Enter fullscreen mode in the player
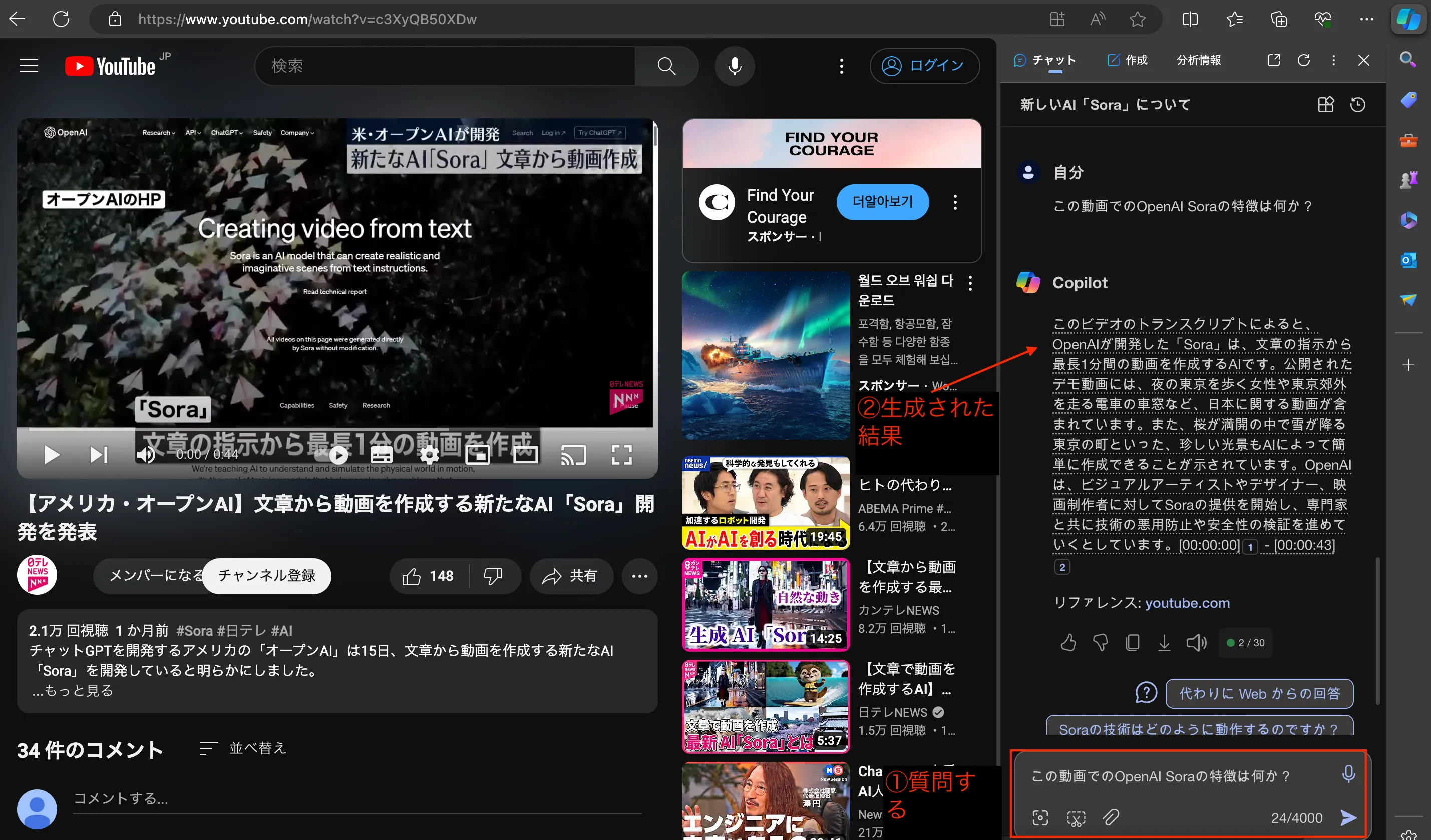The height and width of the screenshot is (840, 1431). click(622, 454)
